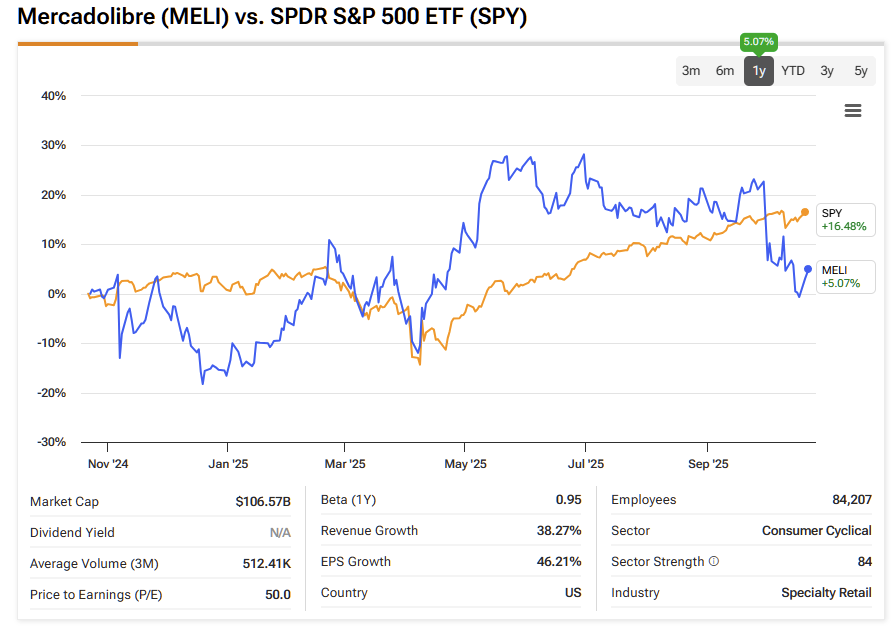Click the SPY series end-point marker
The image size is (894, 627).
pyautogui.click(x=806, y=212)
